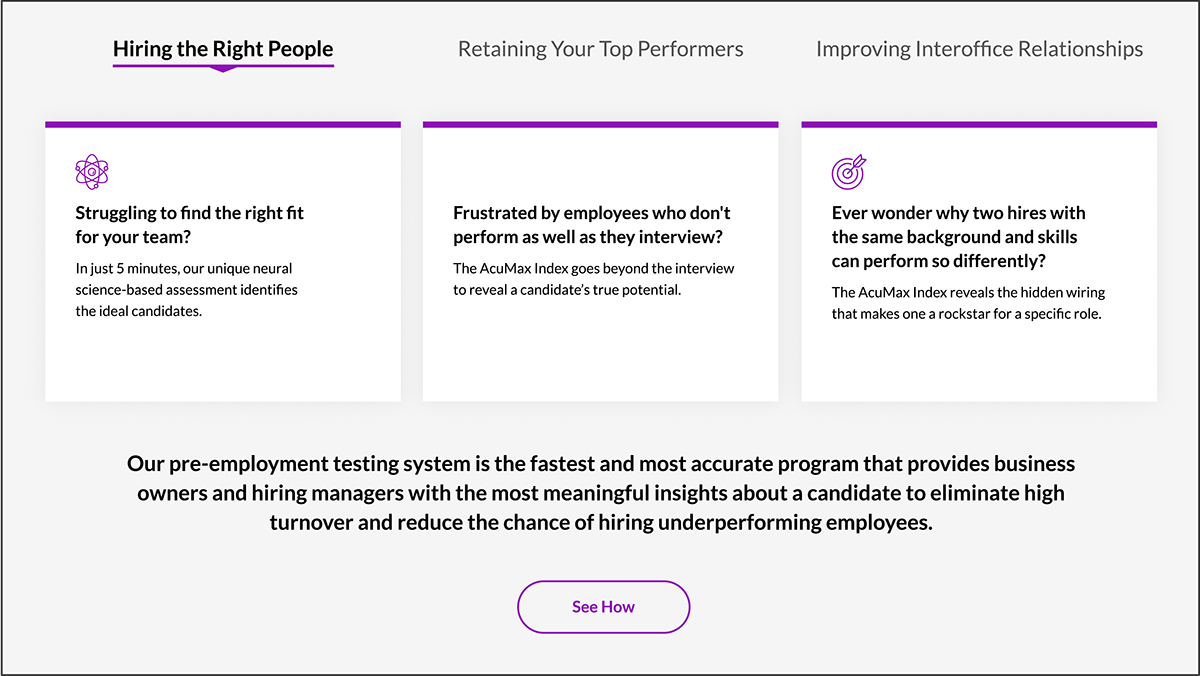The width and height of the screenshot is (1200, 676).
Task: Click the 'Ever wonder why two hires' heading
Action: point(958,237)
